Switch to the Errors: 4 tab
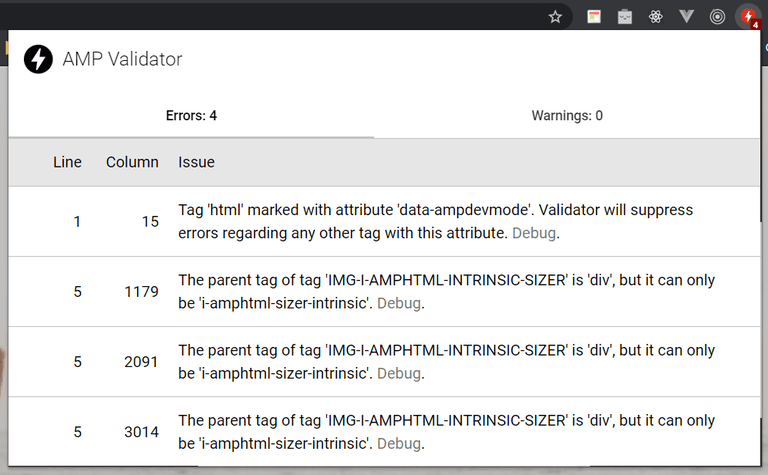 tap(191, 116)
